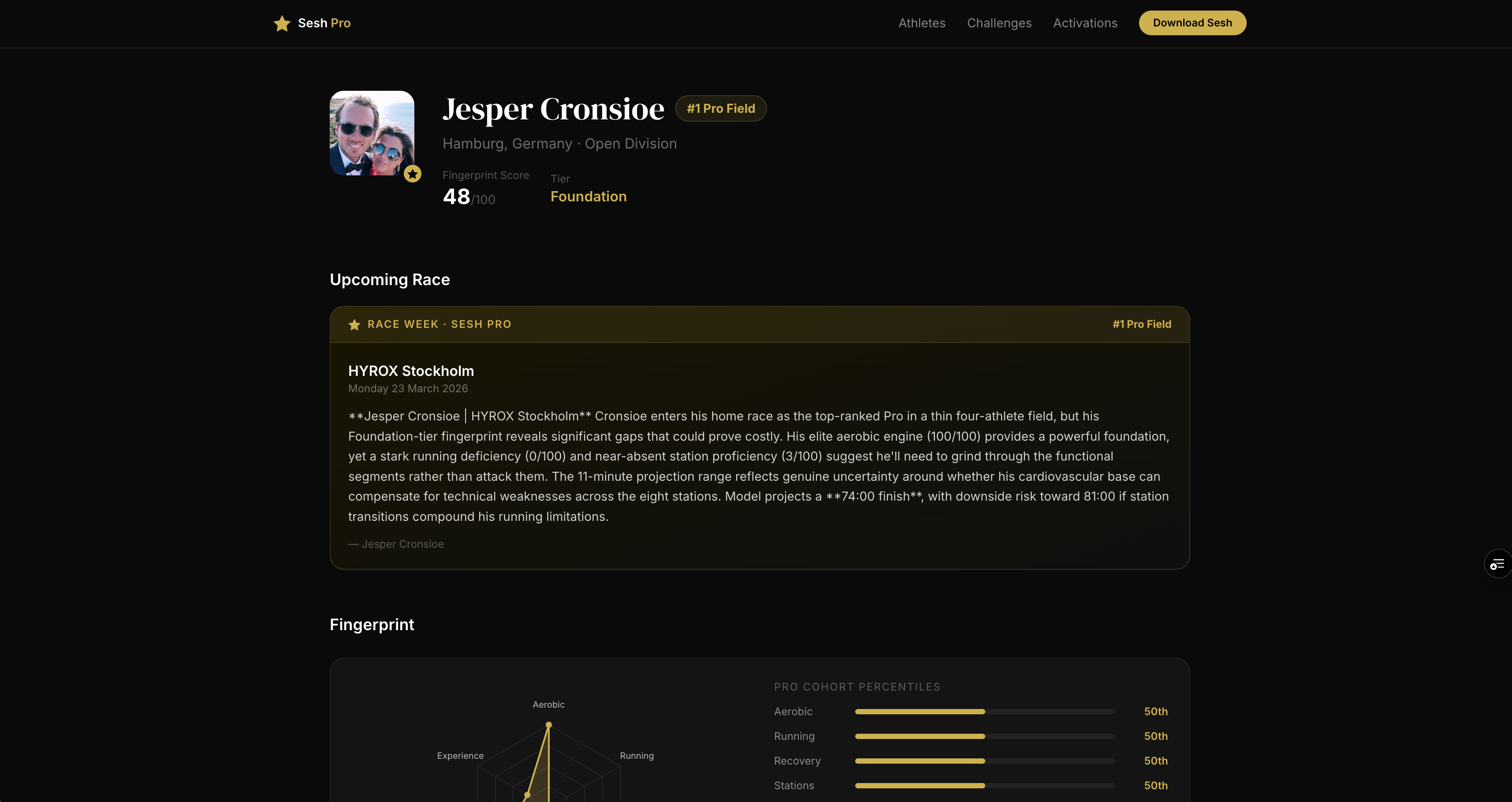The width and height of the screenshot is (1512, 802).
Task: Open the Athletes navigation item
Action: point(921,23)
